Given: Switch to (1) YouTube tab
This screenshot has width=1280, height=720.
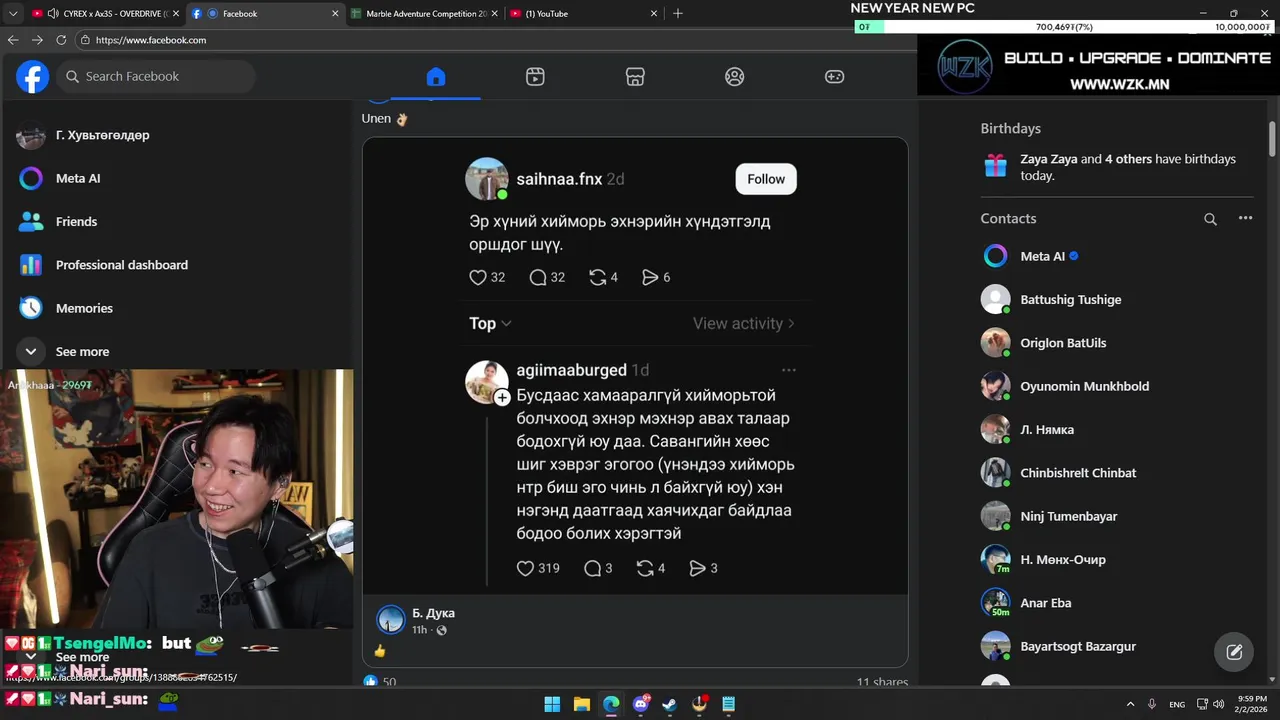Looking at the screenshot, I should [x=584, y=13].
